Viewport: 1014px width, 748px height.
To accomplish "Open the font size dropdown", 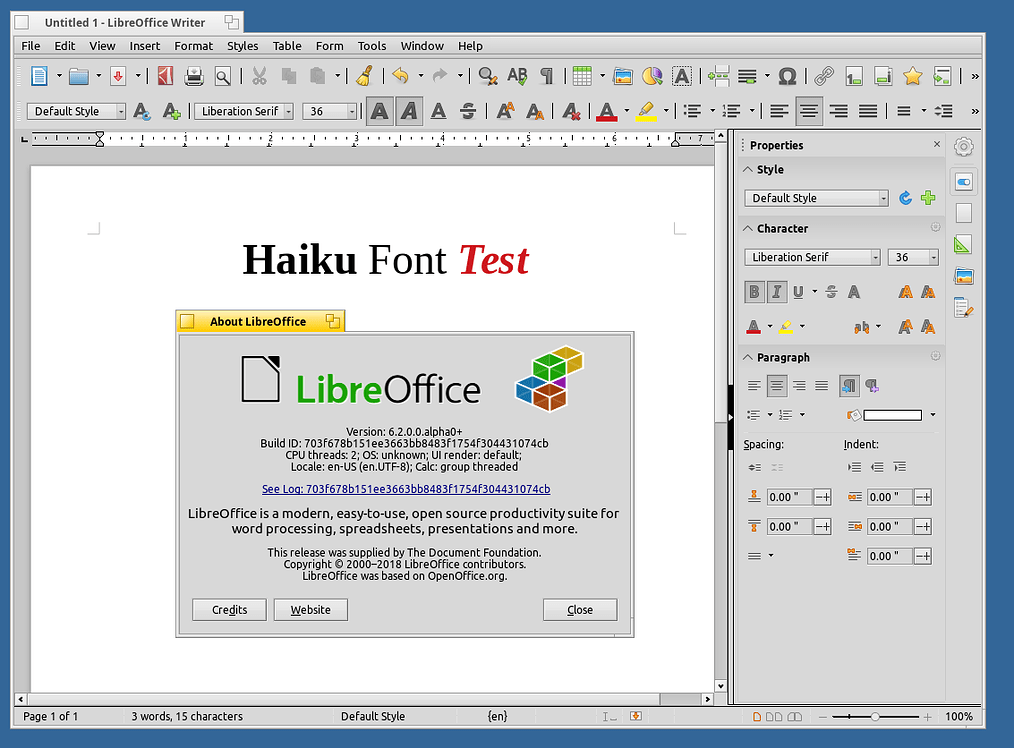I will coord(352,111).
